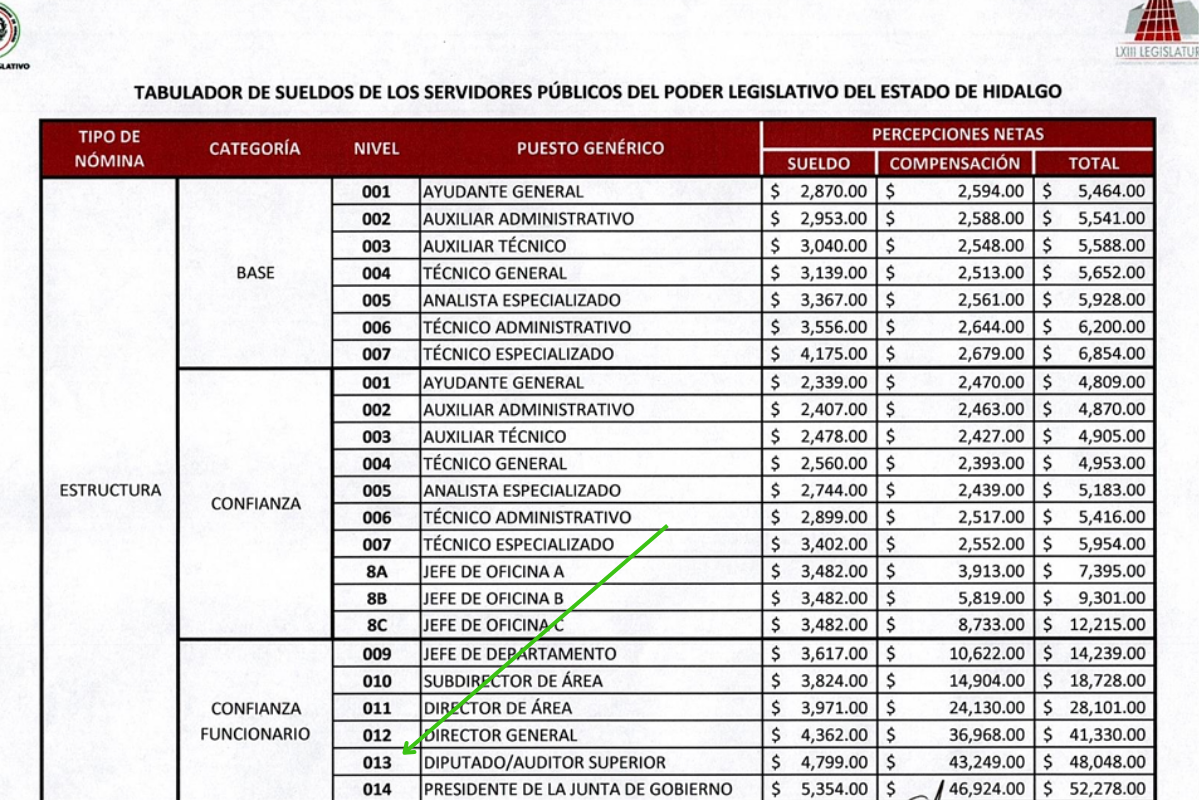Click the compensation value '36,968.00'
The image size is (1200, 800).
986,735
